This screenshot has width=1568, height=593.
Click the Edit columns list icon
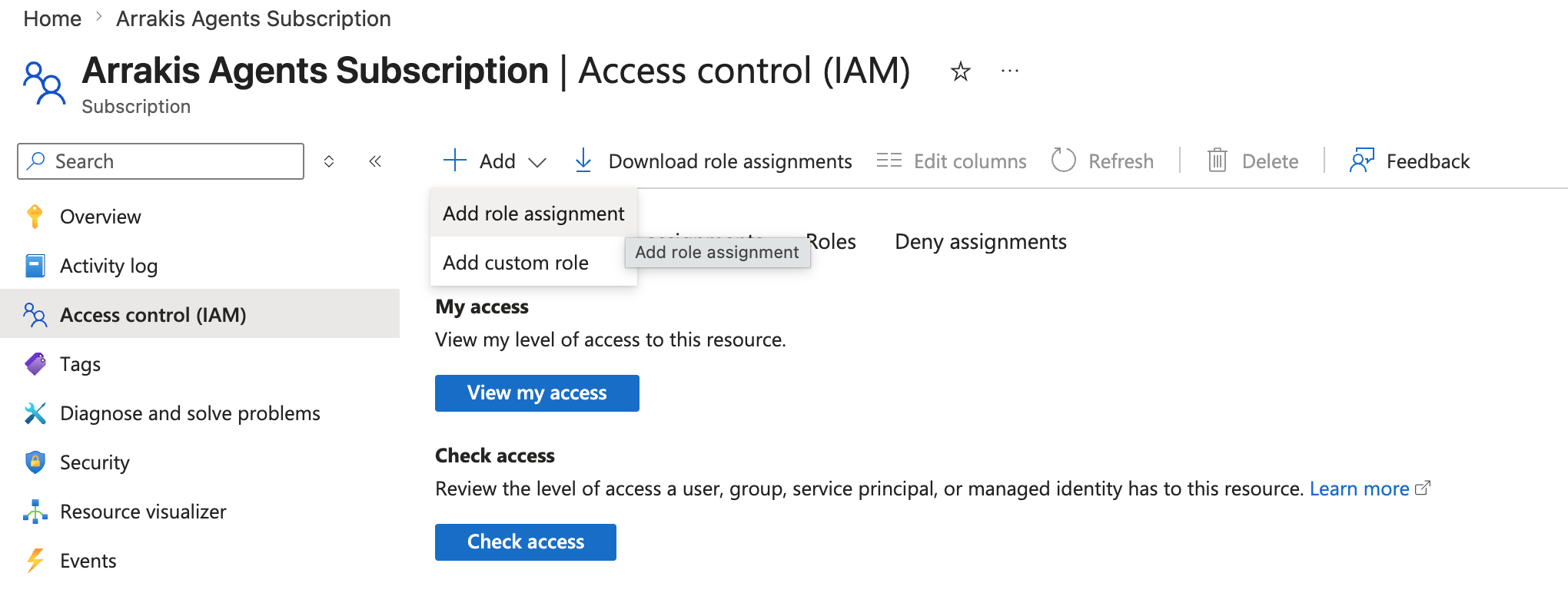[x=889, y=161]
